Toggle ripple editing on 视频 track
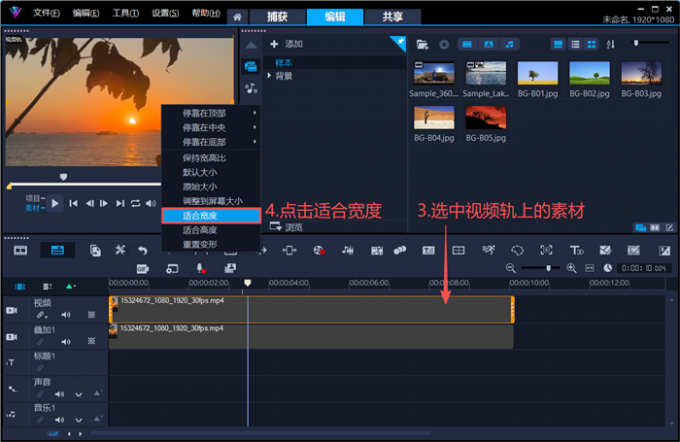The width and height of the screenshot is (680, 442). click(41, 315)
